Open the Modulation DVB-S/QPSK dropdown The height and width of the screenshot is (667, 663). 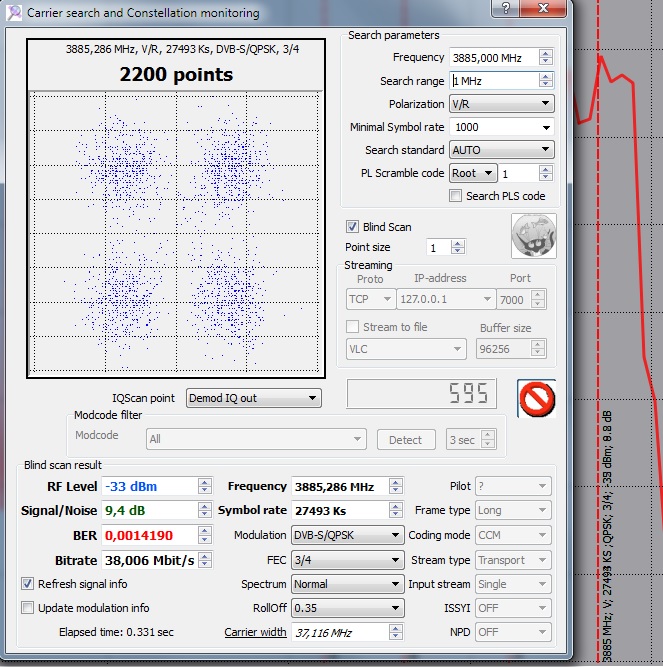pos(347,535)
